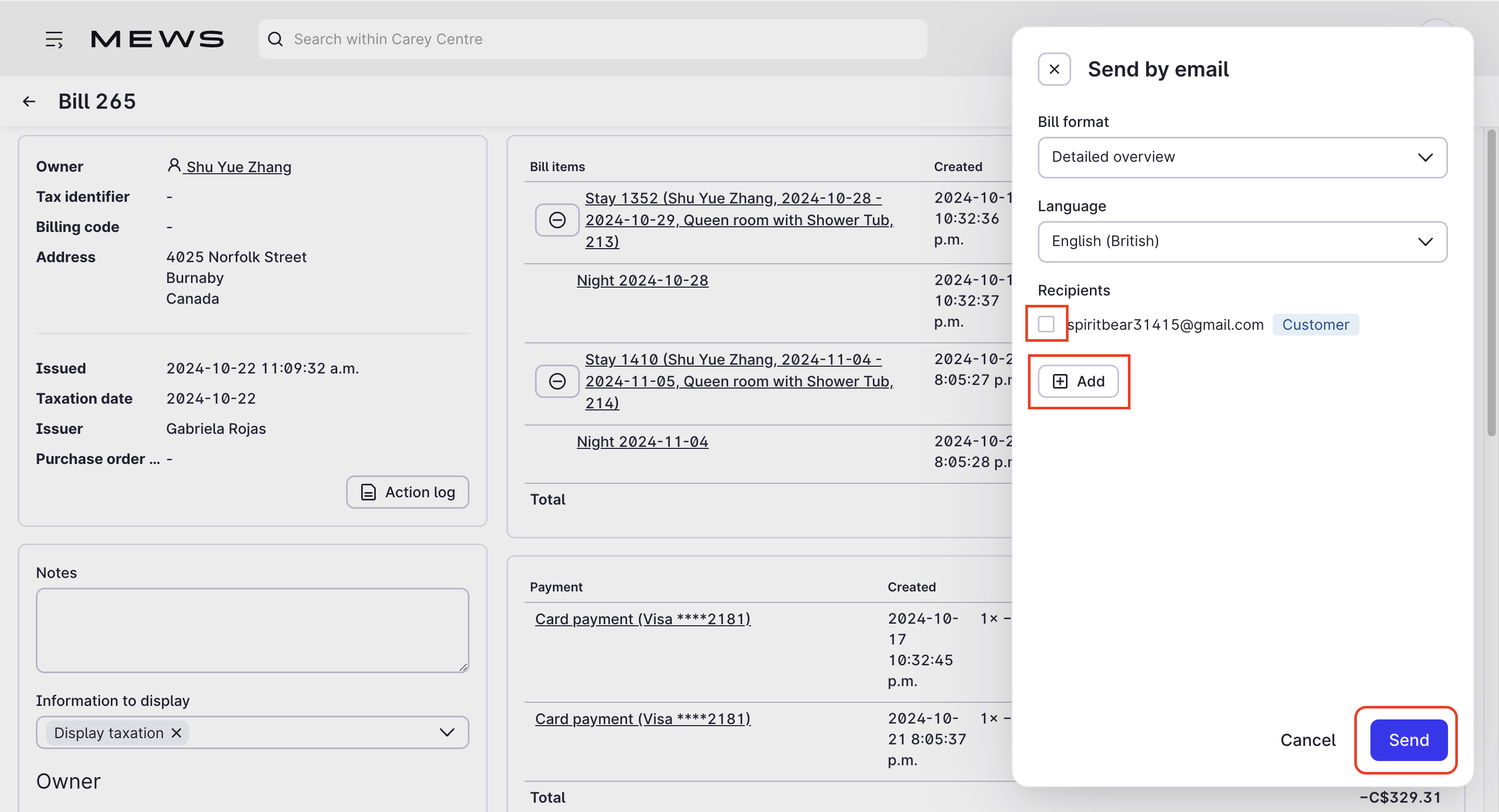Screen dimensions: 1499x812
Task: Open Shu Yue Zhang owner profile link
Action: click(238, 167)
